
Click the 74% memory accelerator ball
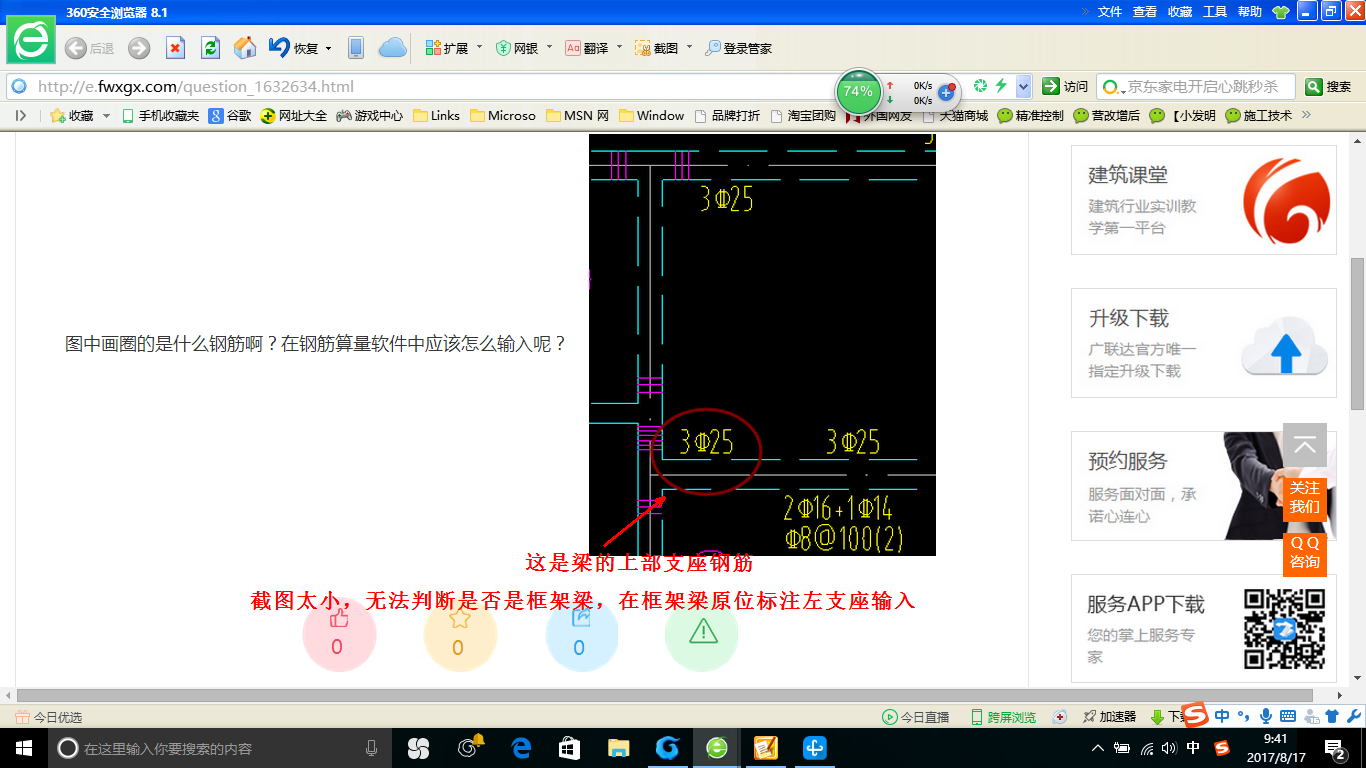[x=858, y=91]
